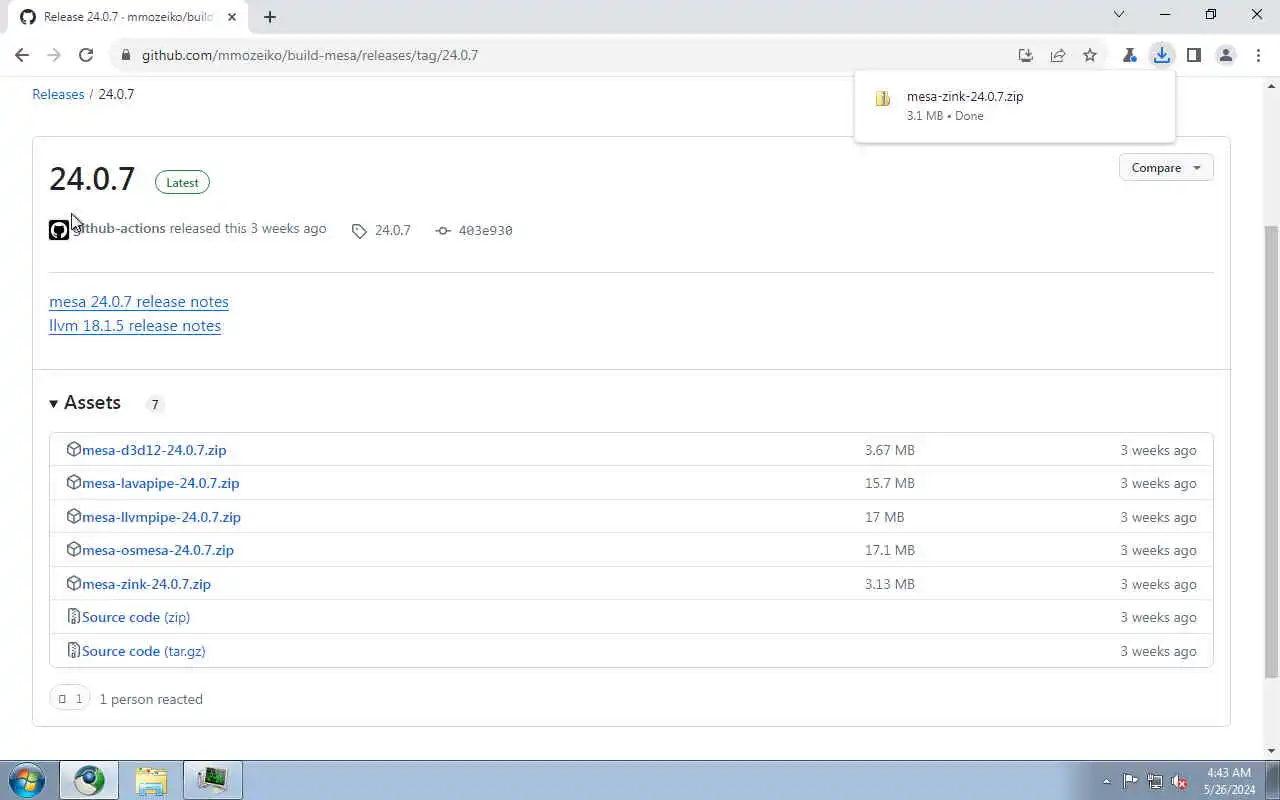
Task: Bookmark this page with the star
Action: coord(1090,55)
